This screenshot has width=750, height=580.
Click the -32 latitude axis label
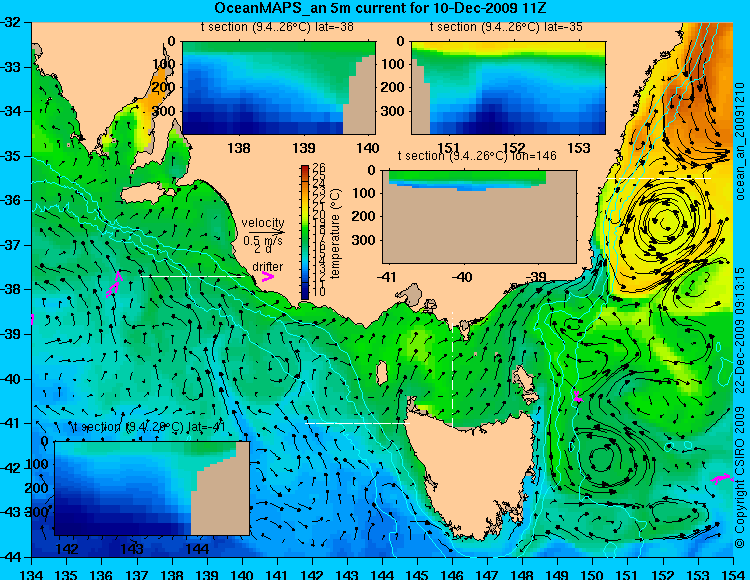[11, 22]
